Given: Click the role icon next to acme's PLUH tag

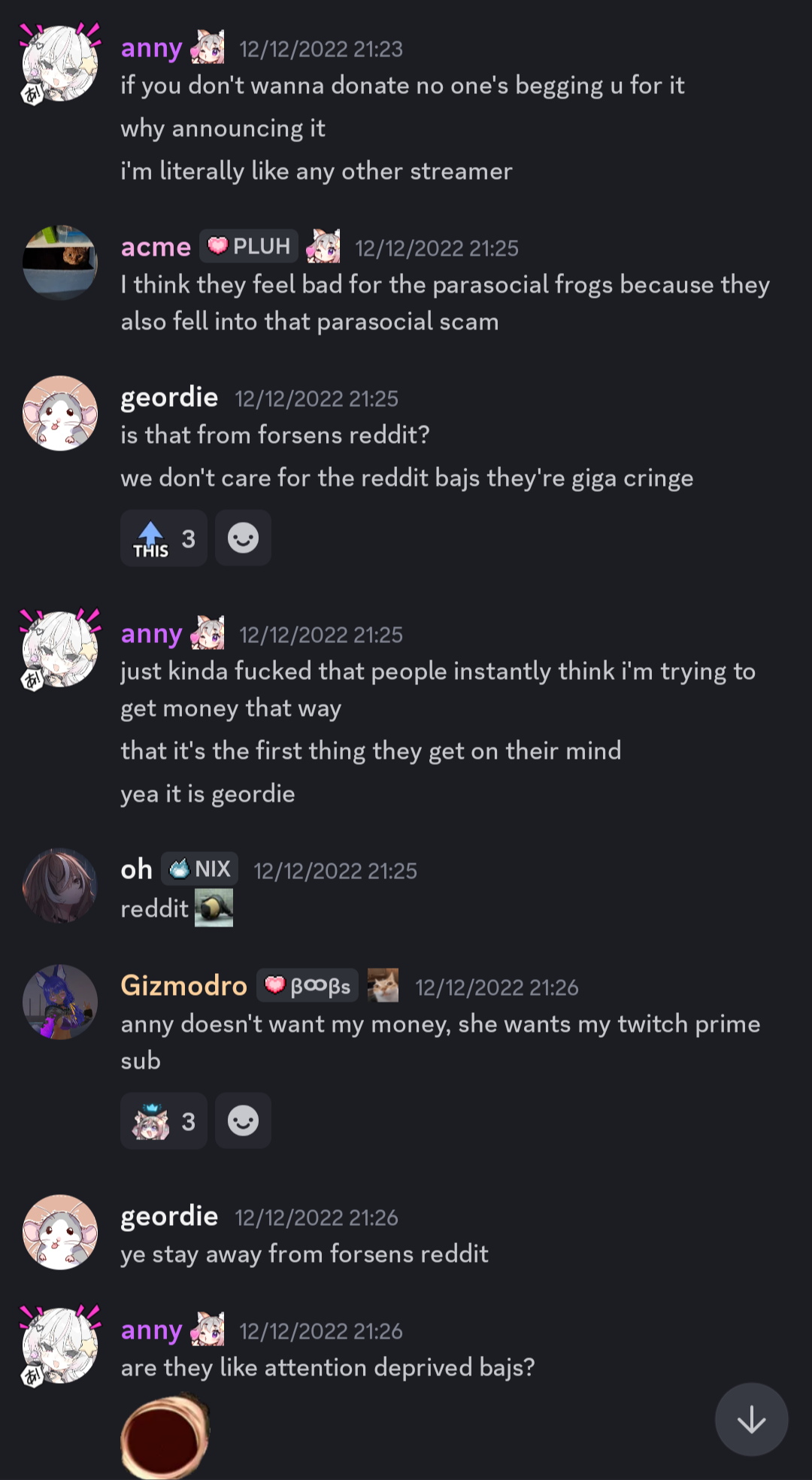Looking at the screenshot, I should [x=323, y=246].
